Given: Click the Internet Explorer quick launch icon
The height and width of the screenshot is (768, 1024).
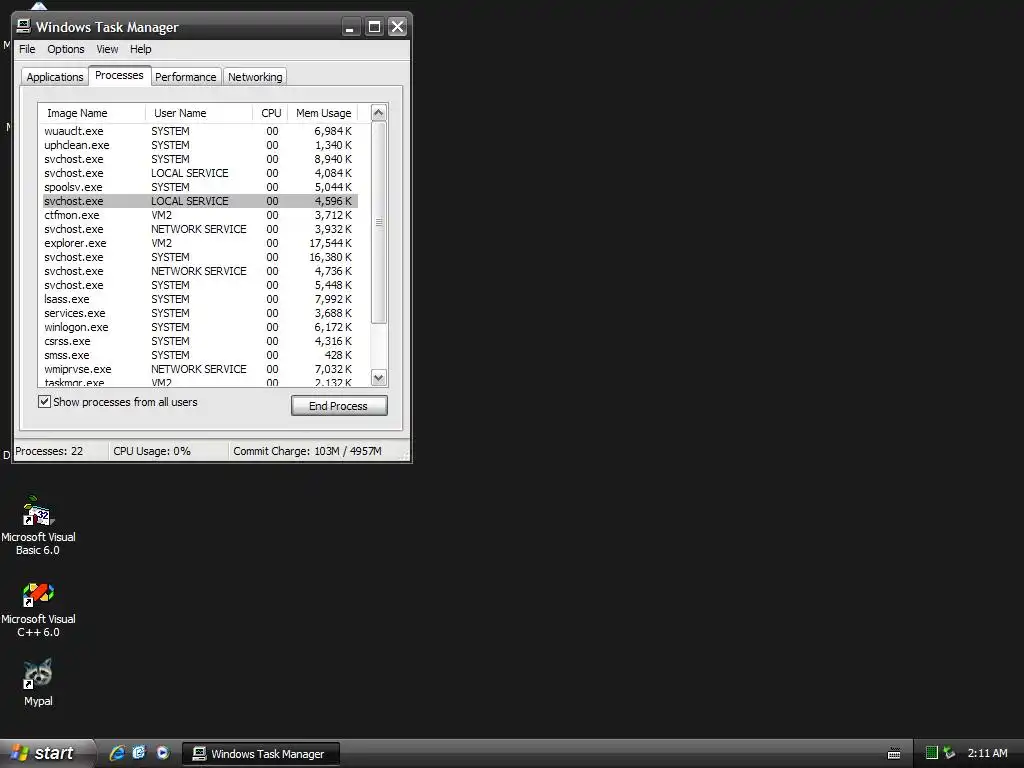Looking at the screenshot, I should click(x=117, y=753).
